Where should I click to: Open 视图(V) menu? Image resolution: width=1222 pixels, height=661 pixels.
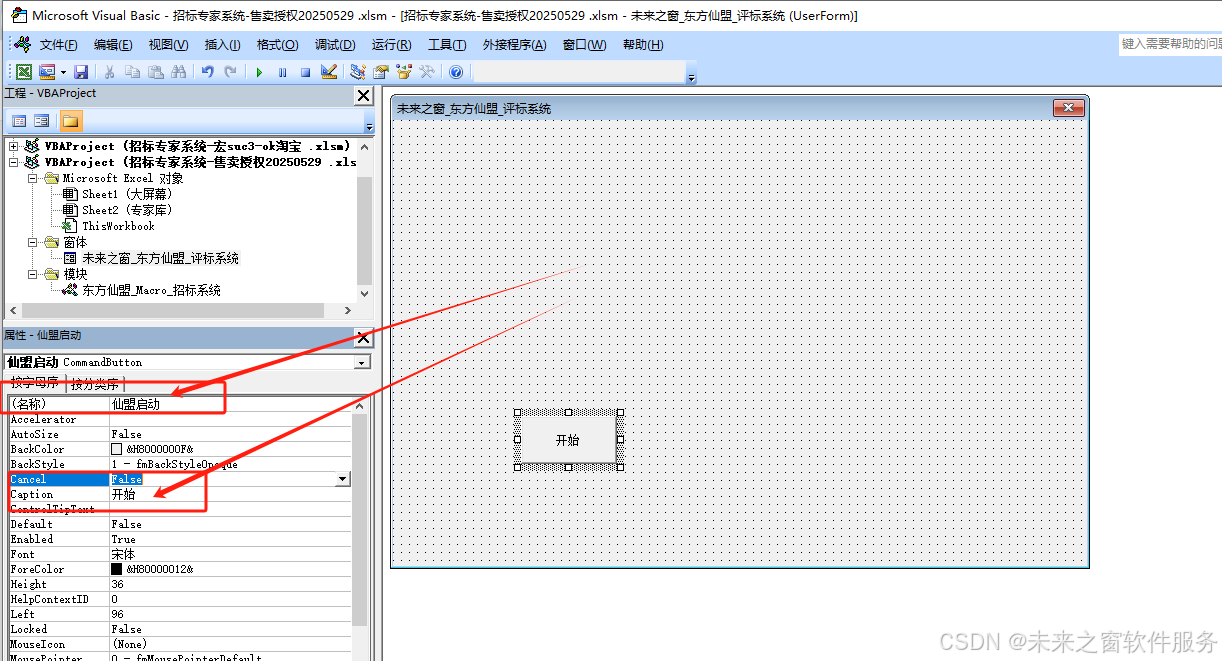click(168, 45)
